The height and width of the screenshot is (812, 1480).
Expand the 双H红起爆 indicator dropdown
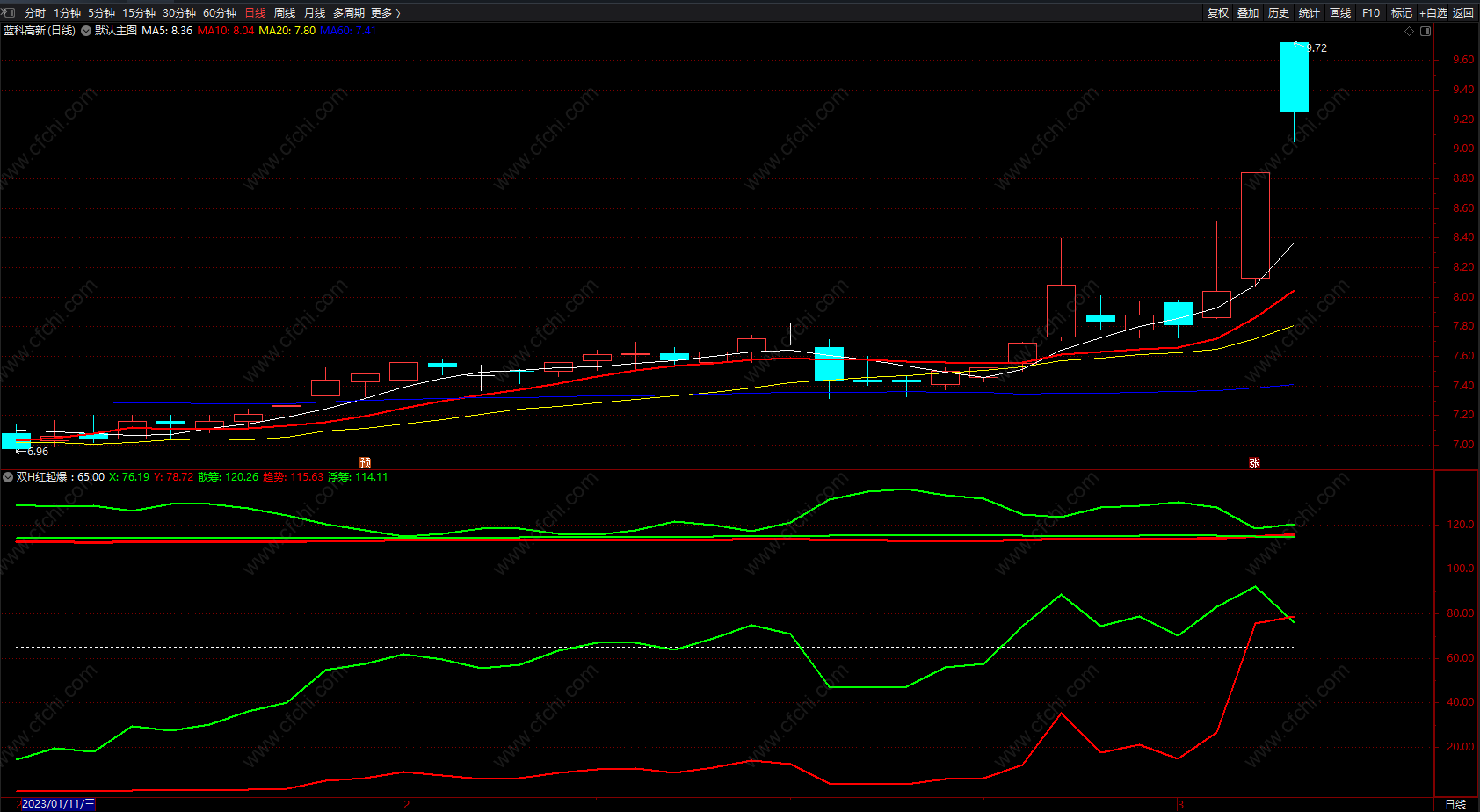(x=8, y=477)
